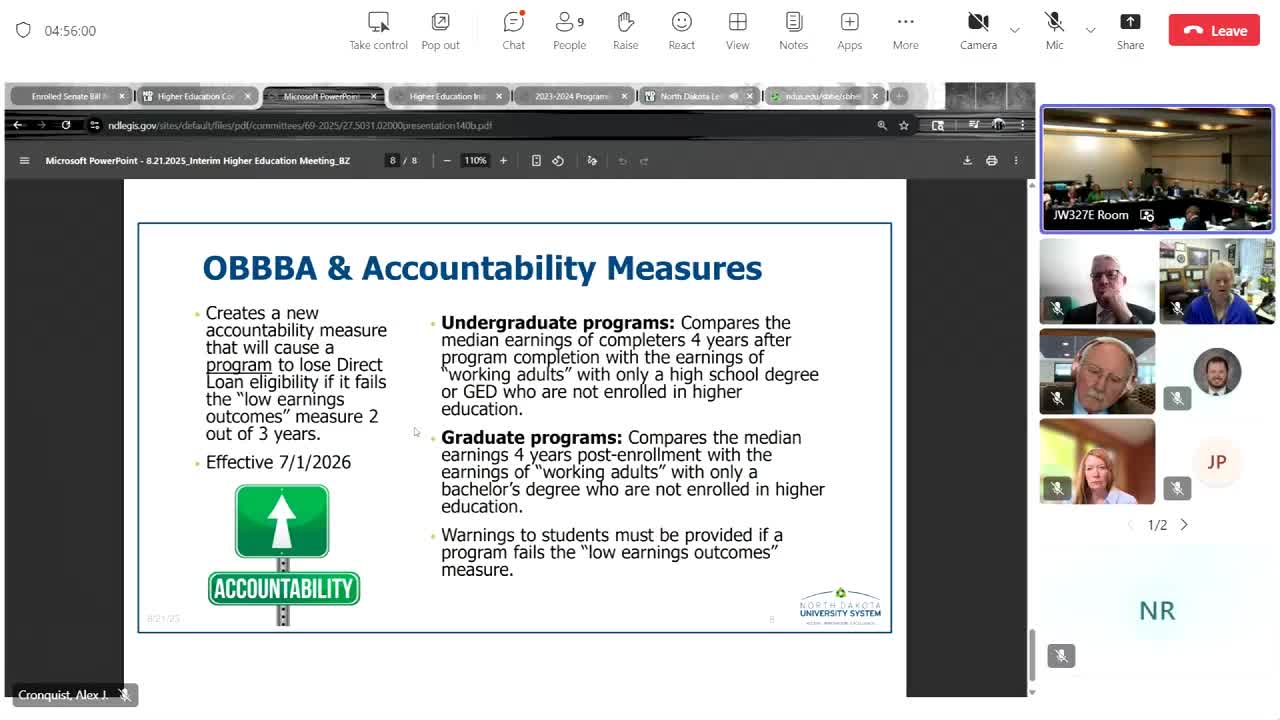Open the View layout options
Screen dimensions: 1280x720
click(x=737, y=31)
